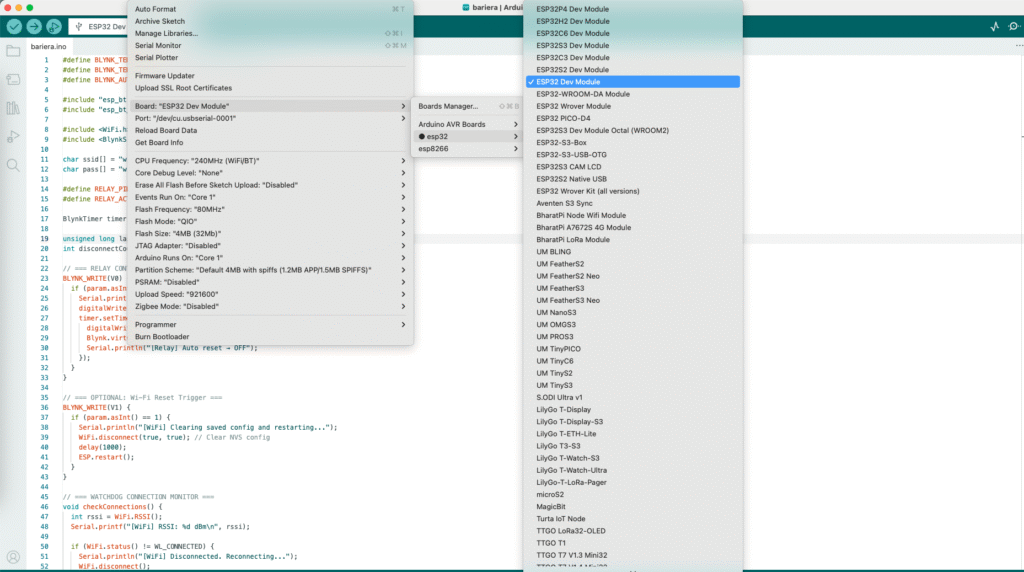Click the Start Debugging icon in the toolbar
The width and height of the screenshot is (1024, 572).
(54, 27)
